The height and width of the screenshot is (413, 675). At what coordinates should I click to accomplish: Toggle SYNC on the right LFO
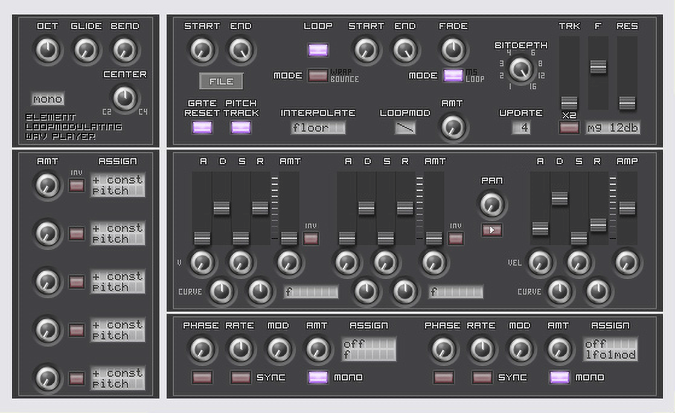[482, 378]
